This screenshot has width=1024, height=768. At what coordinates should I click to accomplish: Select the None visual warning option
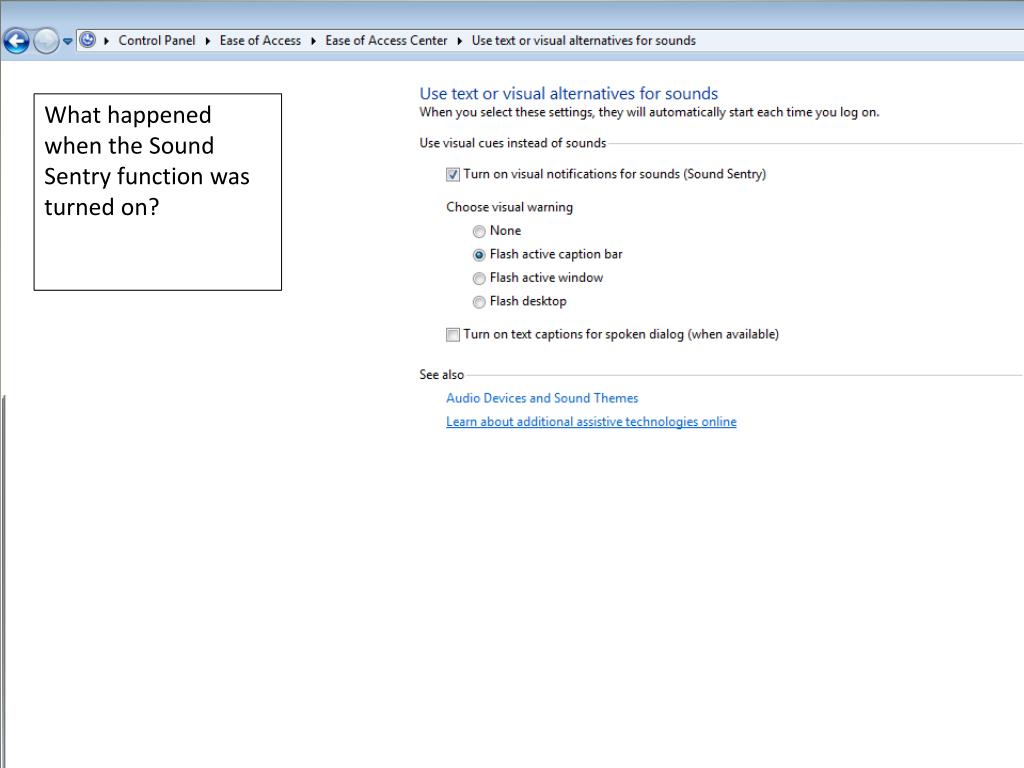479,231
